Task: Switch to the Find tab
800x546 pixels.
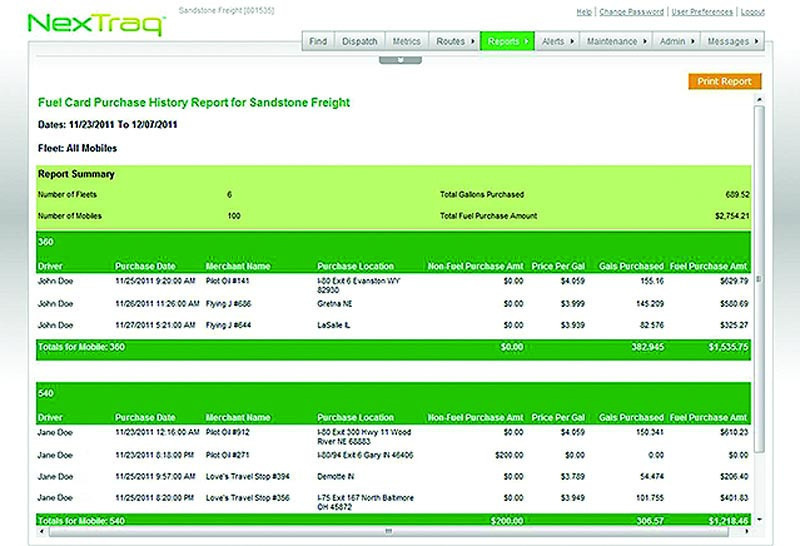Action: (317, 42)
